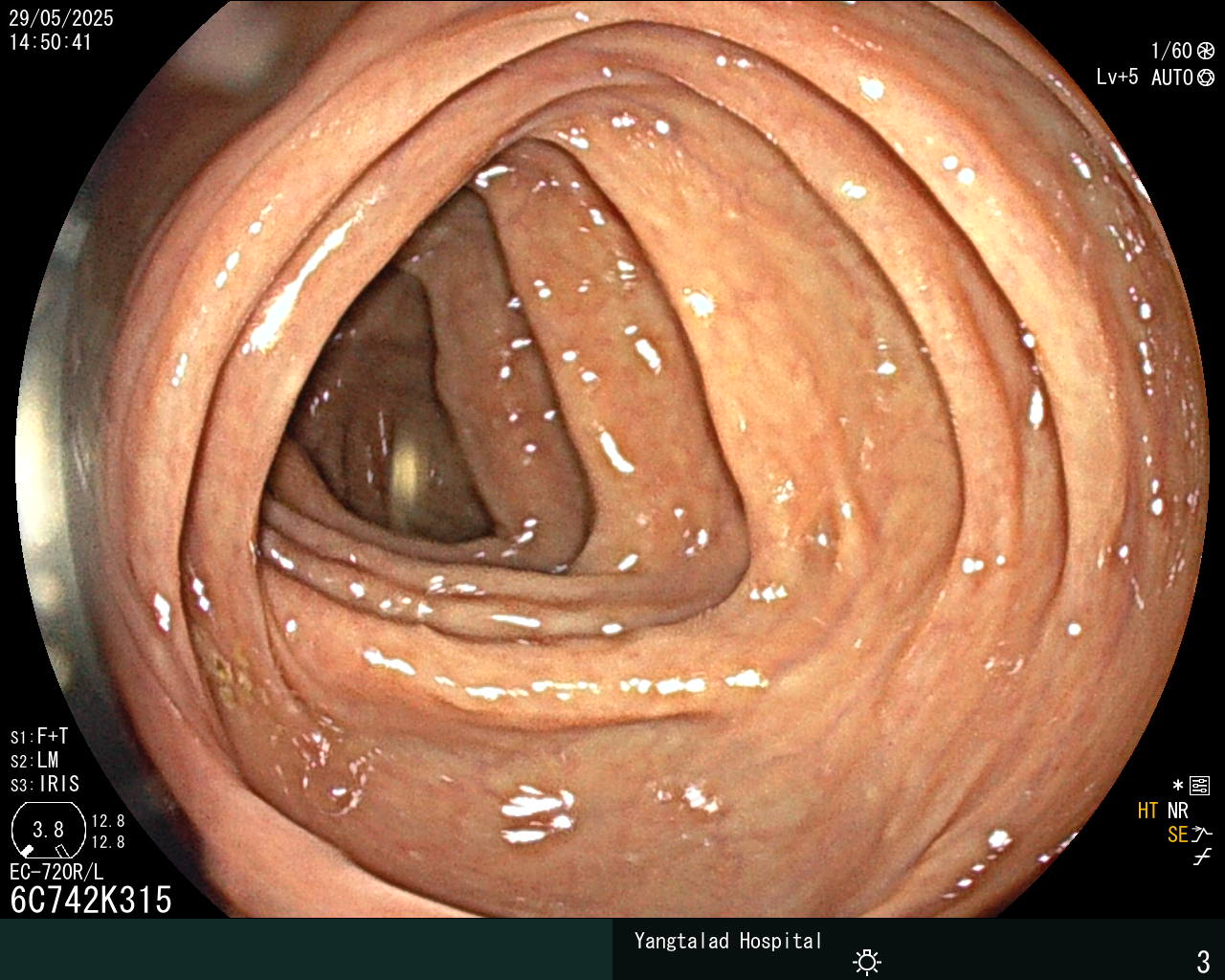Click the S3:IRIS switch assignment
The width and height of the screenshot is (1225, 980).
pos(45,785)
